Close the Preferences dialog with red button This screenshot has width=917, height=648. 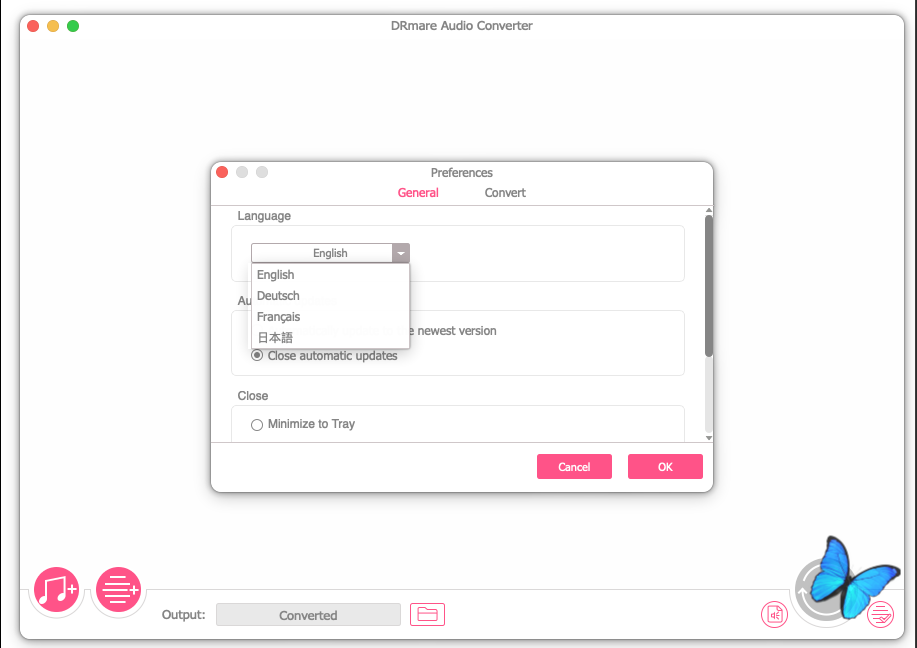point(222,172)
